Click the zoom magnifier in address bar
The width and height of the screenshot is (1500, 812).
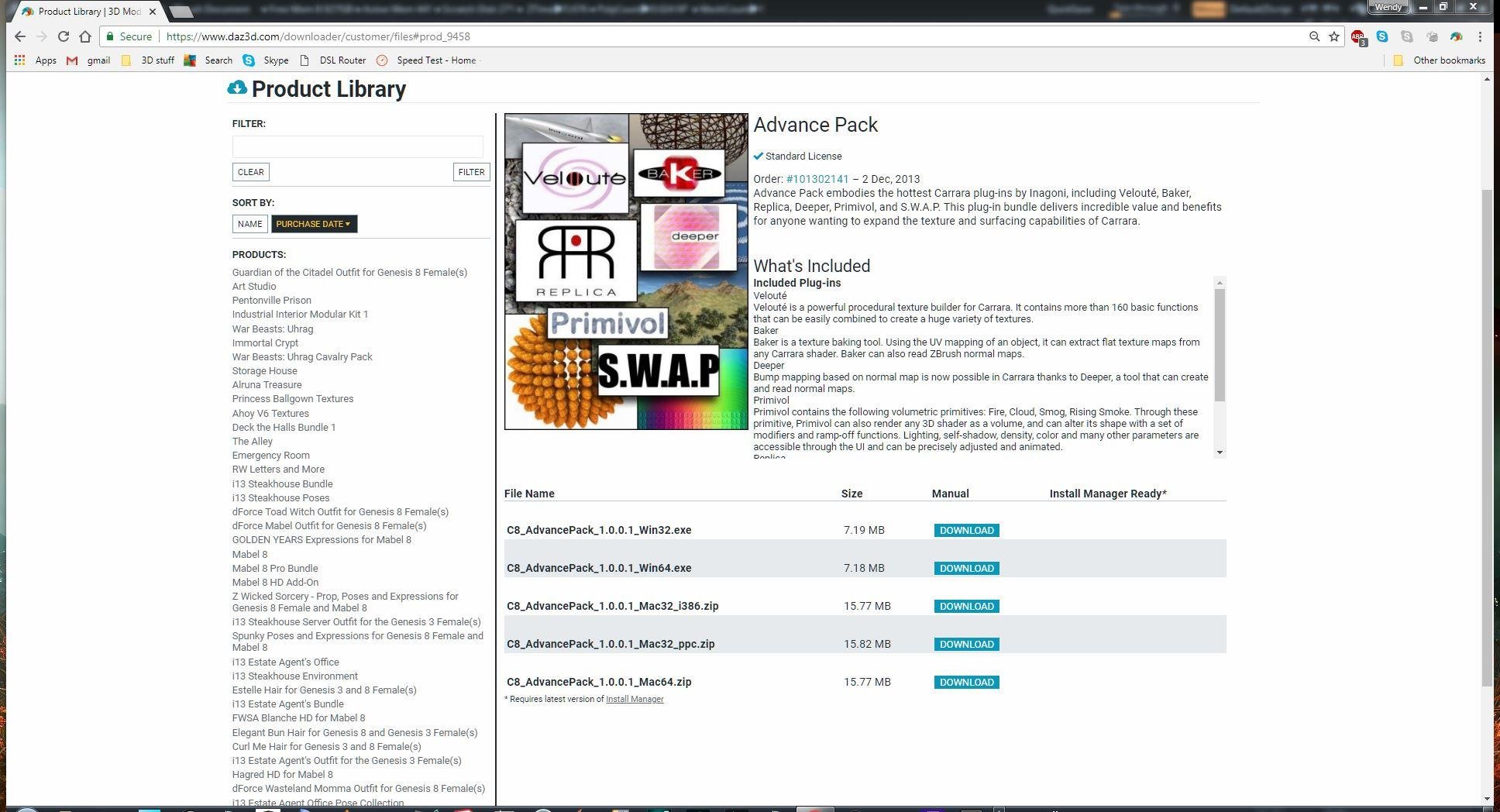click(x=1314, y=36)
